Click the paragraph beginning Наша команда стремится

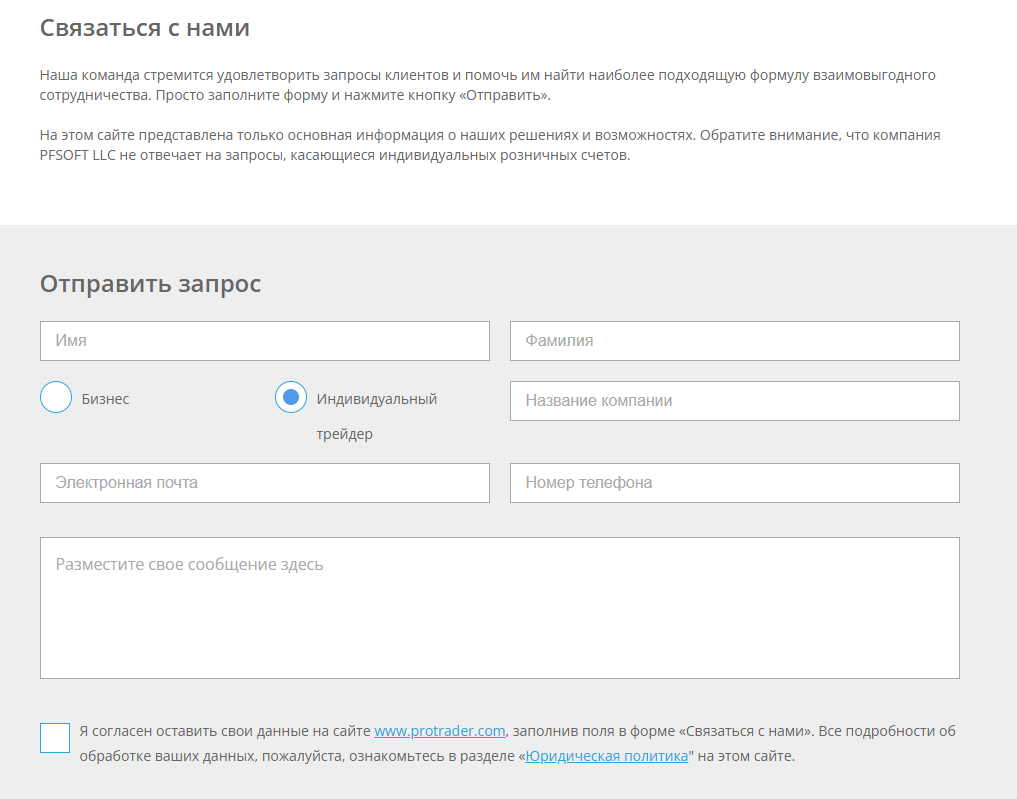coord(488,85)
